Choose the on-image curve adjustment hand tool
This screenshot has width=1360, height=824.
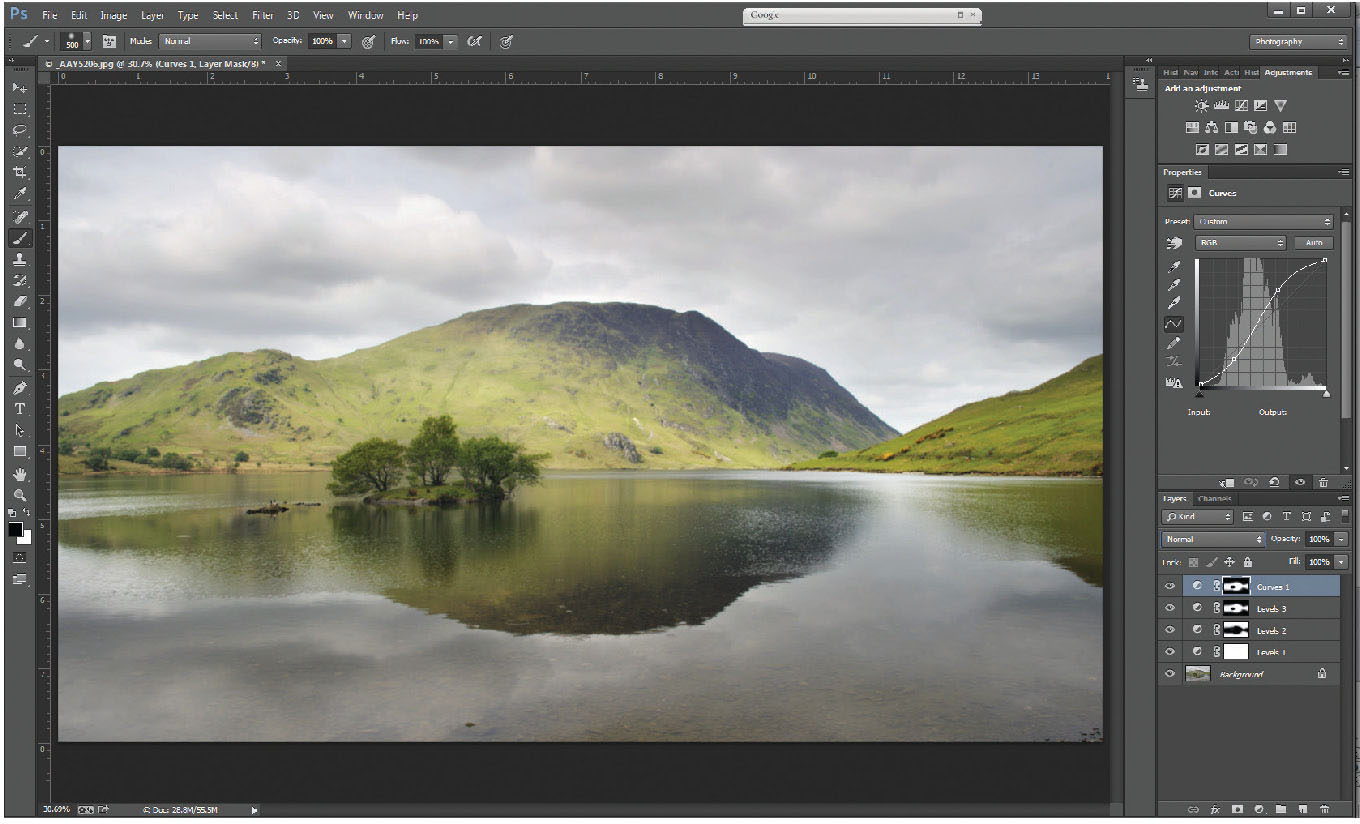[x=1175, y=243]
